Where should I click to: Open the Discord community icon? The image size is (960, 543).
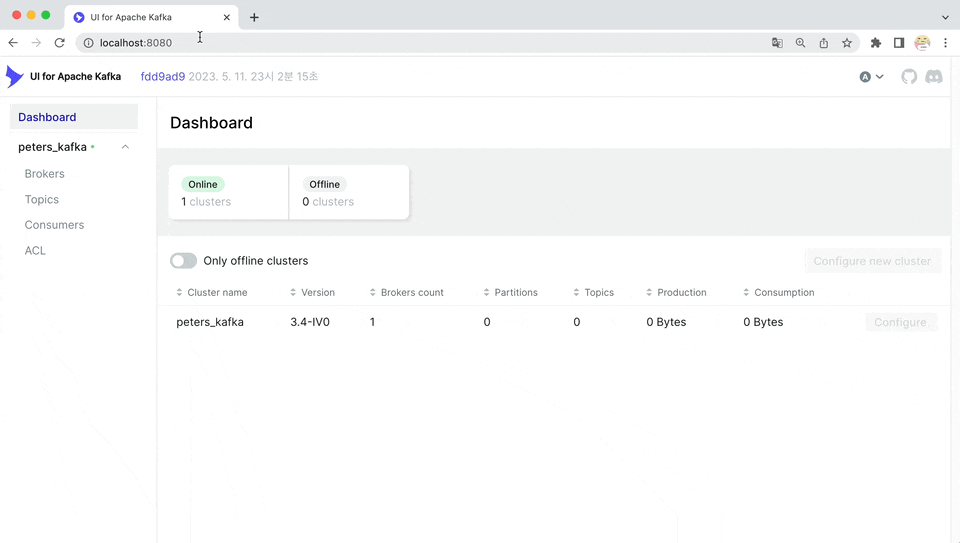point(934,77)
